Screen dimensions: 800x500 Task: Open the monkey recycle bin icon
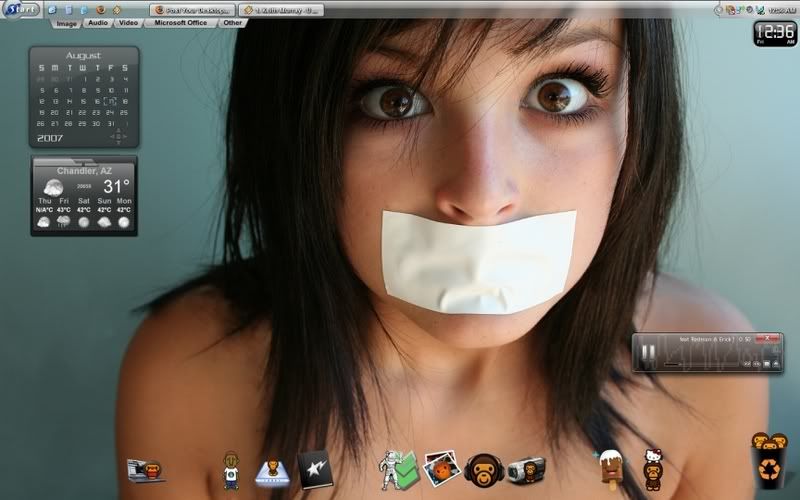769,461
